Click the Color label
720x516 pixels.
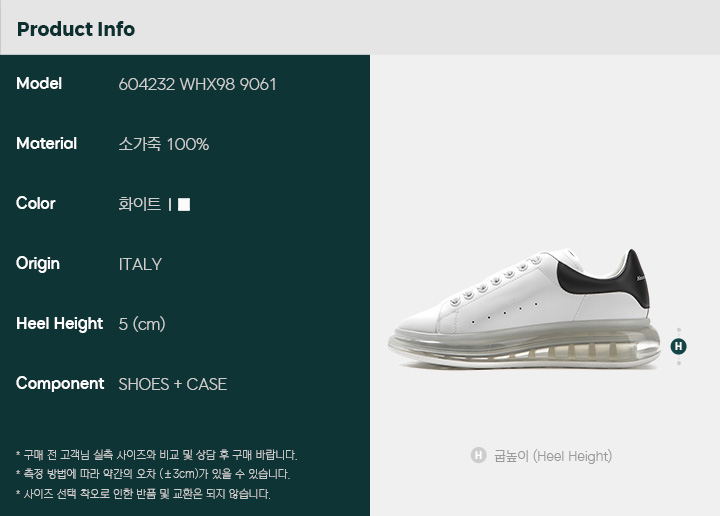tap(35, 203)
